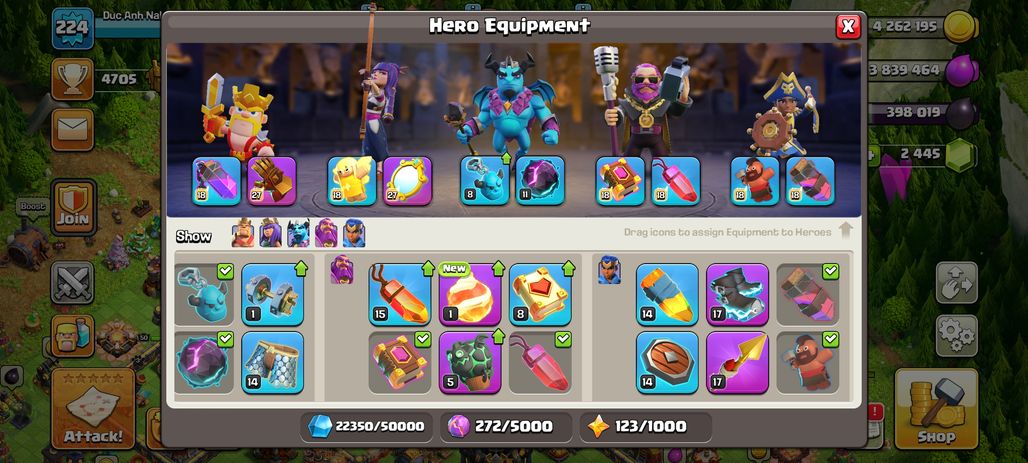Image resolution: width=1028 pixels, height=463 pixels.
Task: Toggle equipped Hog Rider Puppet item
Action: pos(807,362)
